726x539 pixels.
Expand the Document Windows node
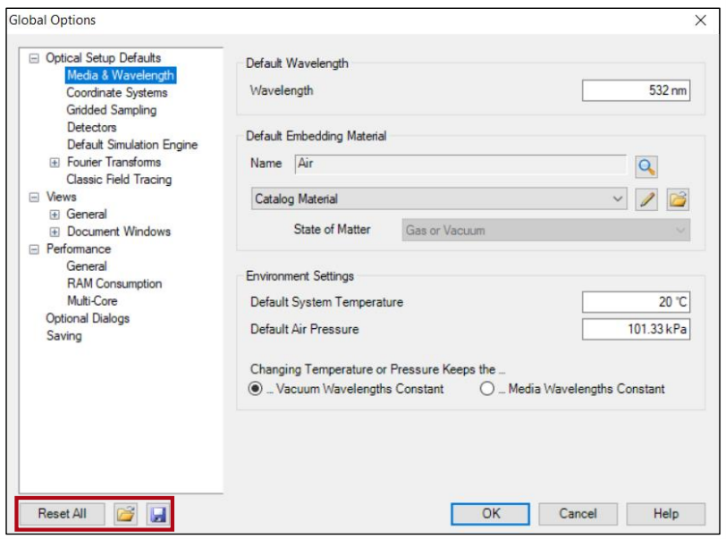55,232
